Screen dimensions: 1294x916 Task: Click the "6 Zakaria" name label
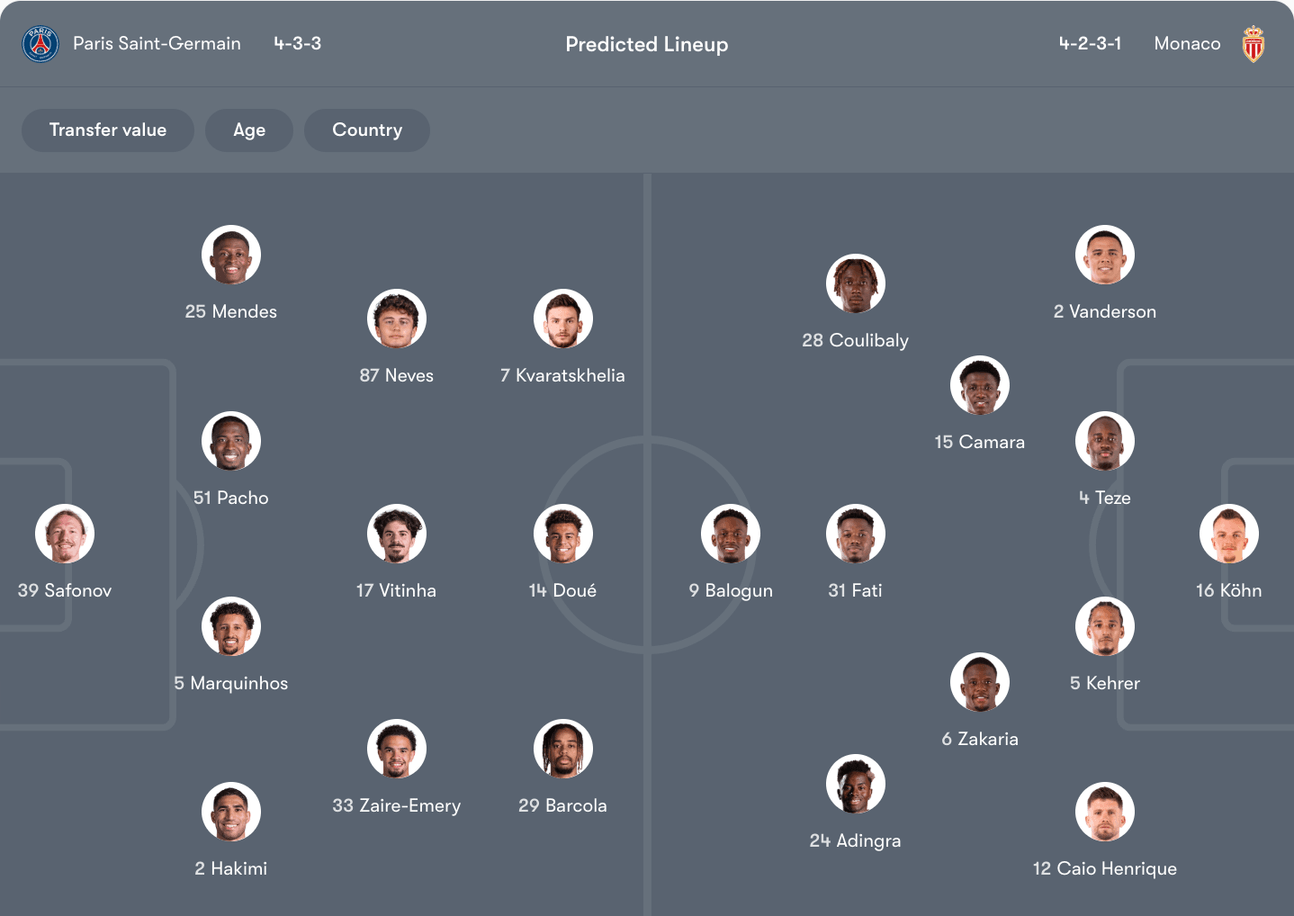(x=980, y=740)
